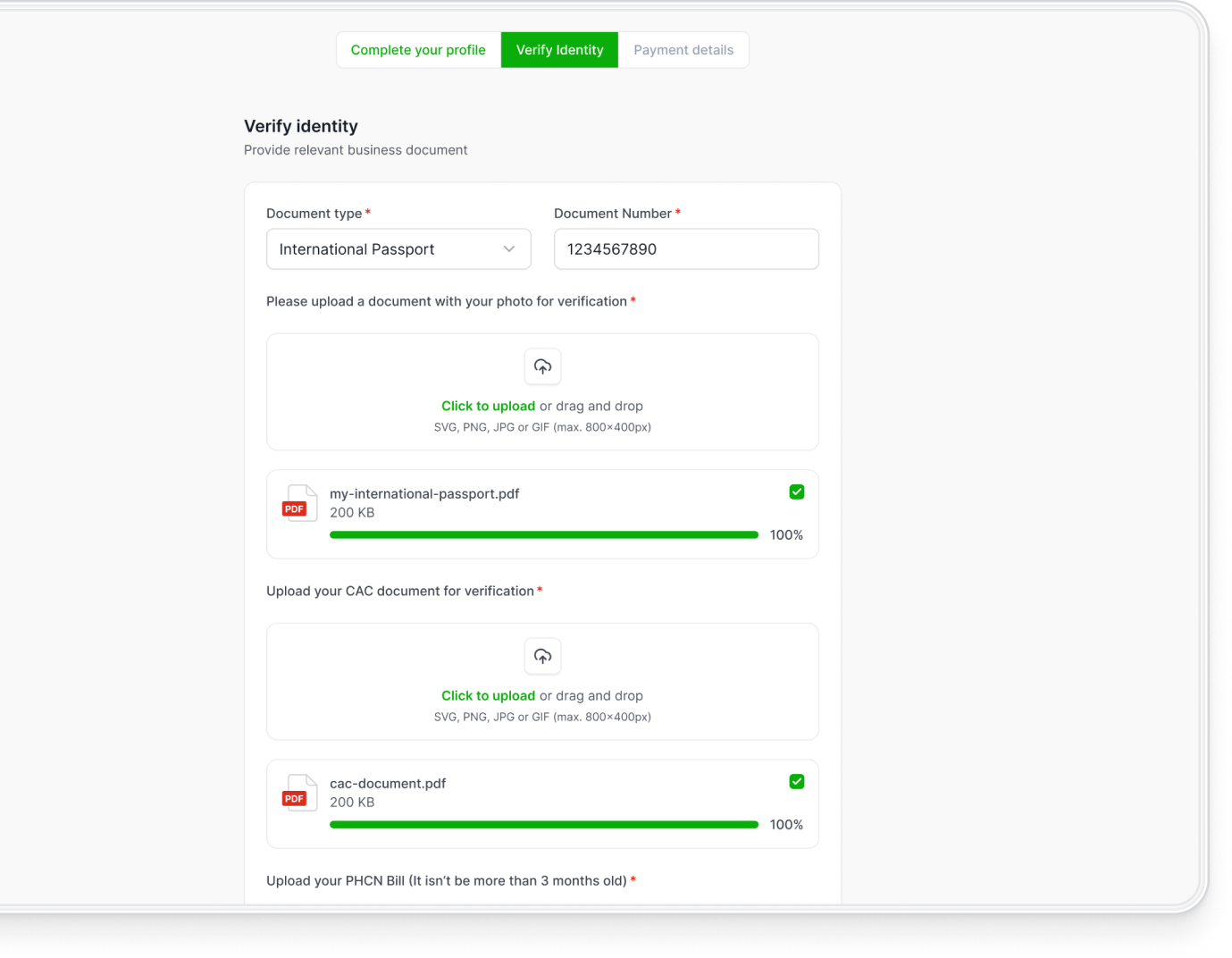The width and height of the screenshot is (1232, 958).
Task: Click the PDF icon for my-international-passport.pdf
Action: tap(299, 503)
